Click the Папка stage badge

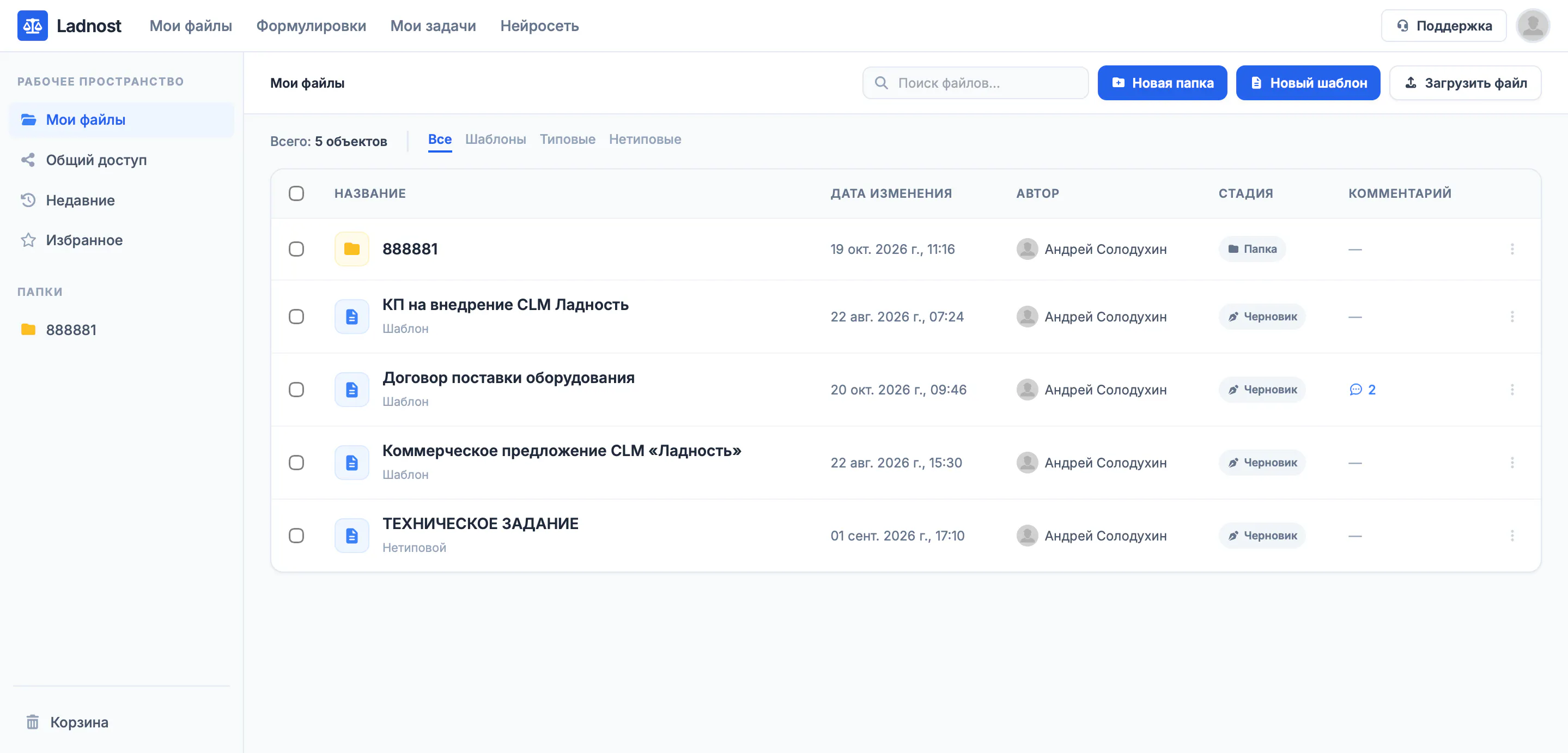1252,249
